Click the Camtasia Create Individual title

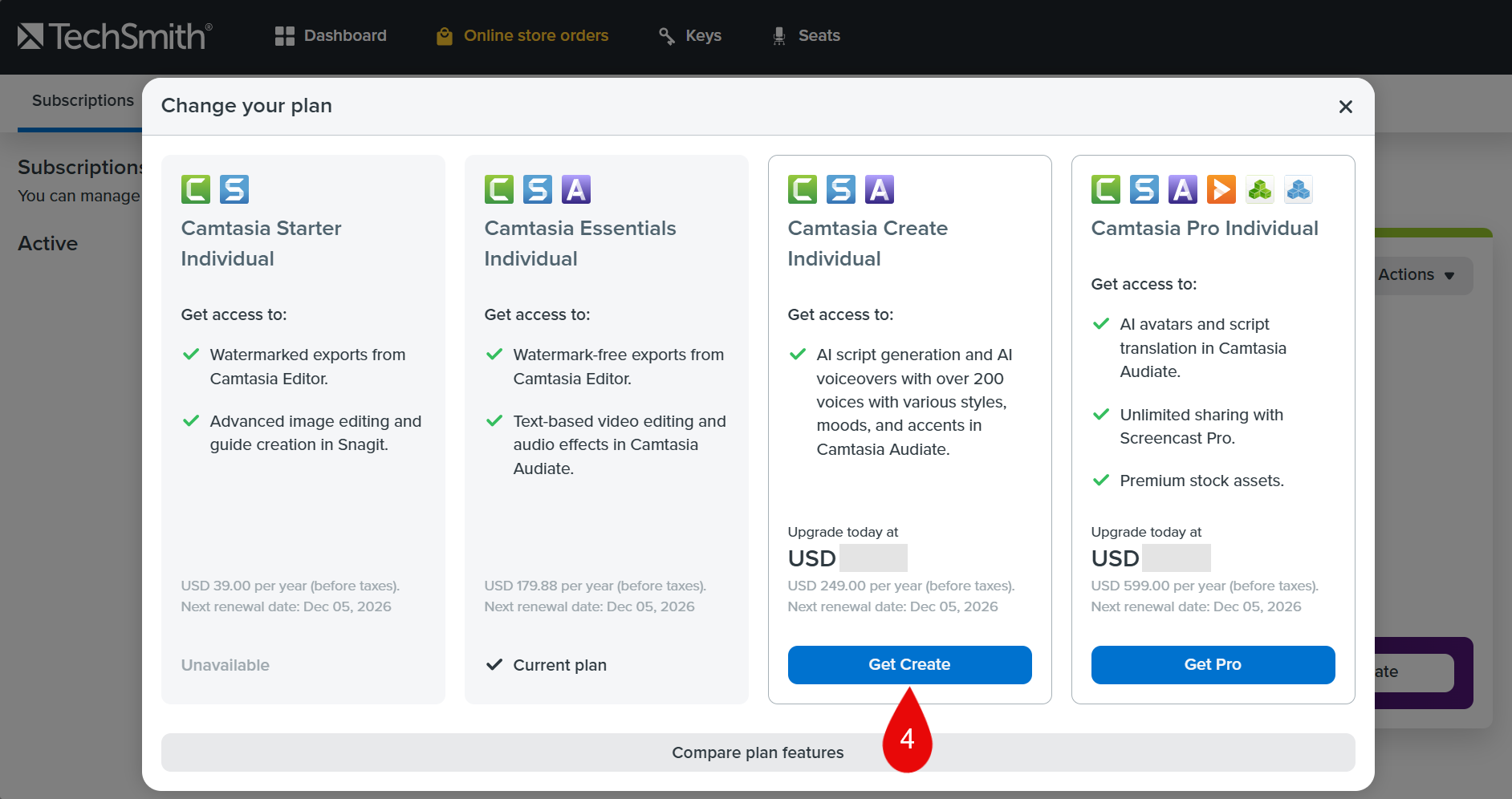[x=868, y=244]
